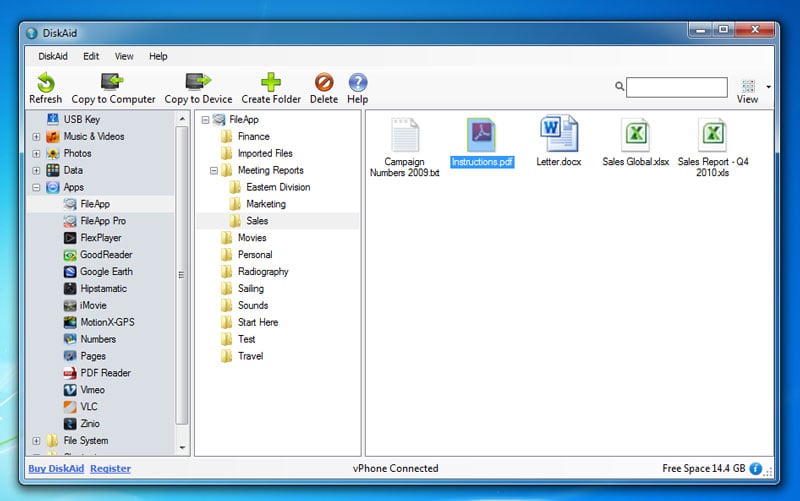Click the red Delete toolbar icon
Screen dimensions: 800x501
click(324, 82)
